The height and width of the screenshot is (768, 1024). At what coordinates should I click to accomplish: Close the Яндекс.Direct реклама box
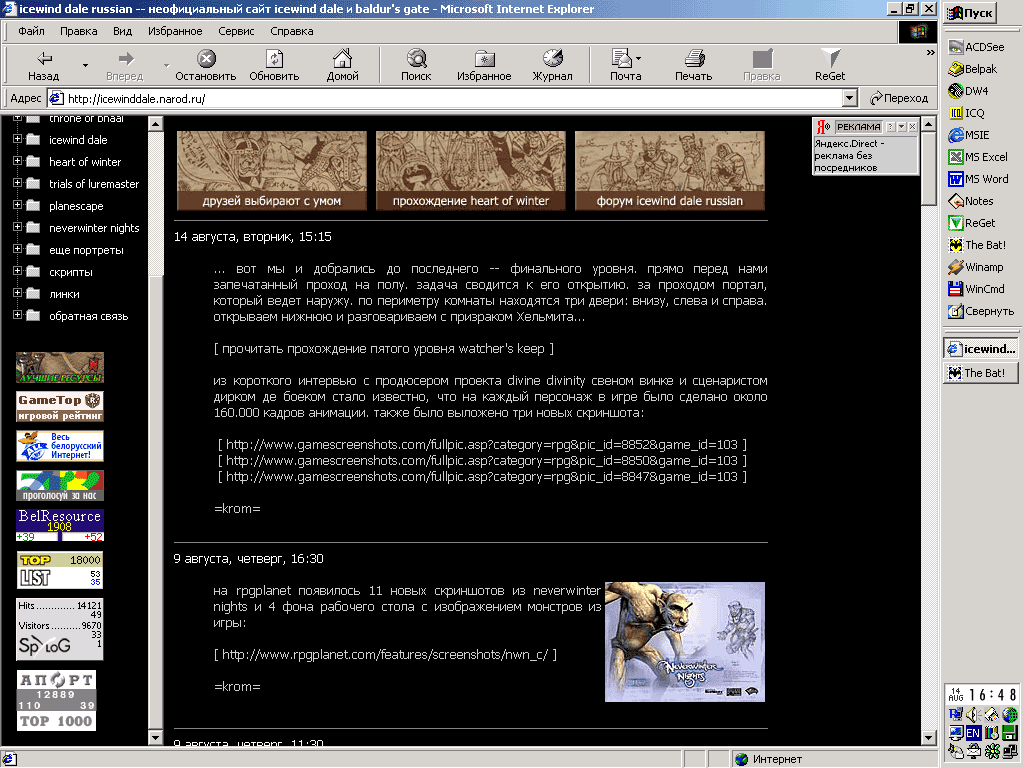coord(912,126)
